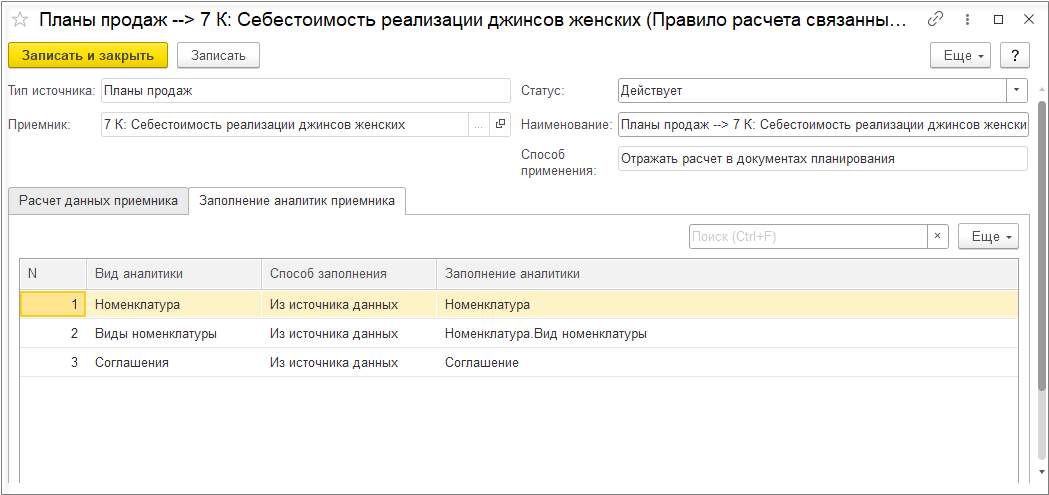The image size is (1049, 495).
Task: Click the Записать button
Action: [218, 55]
